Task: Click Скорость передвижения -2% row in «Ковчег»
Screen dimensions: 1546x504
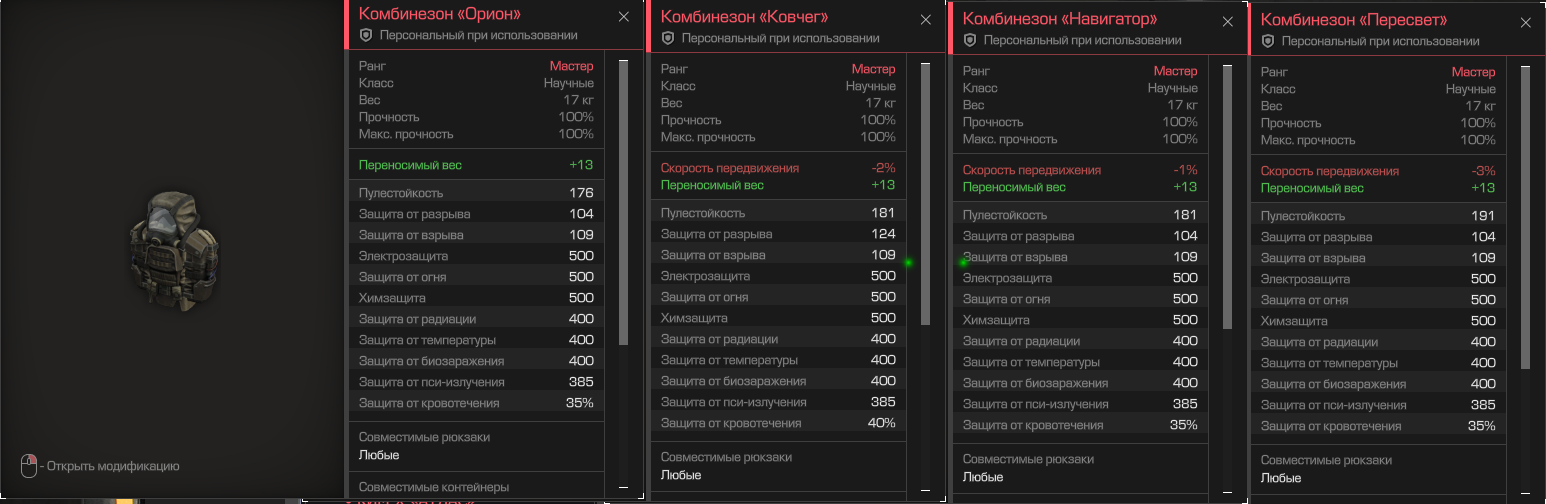Action: tap(777, 168)
